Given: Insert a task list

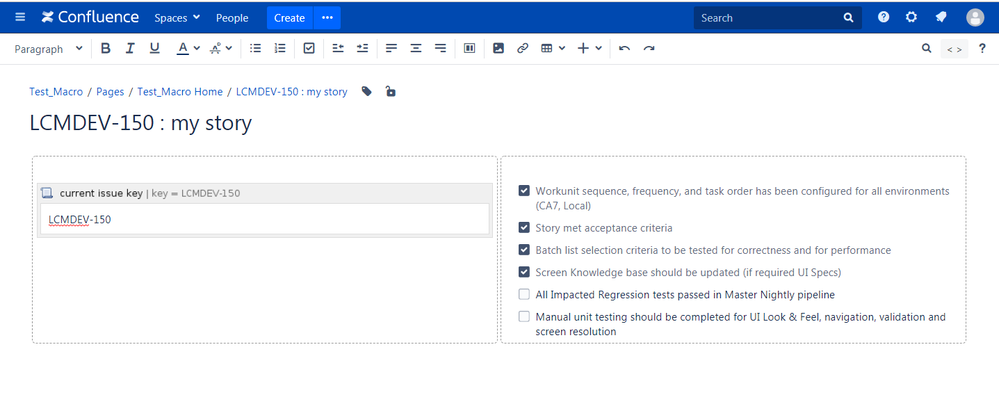Looking at the screenshot, I should [309, 48].
